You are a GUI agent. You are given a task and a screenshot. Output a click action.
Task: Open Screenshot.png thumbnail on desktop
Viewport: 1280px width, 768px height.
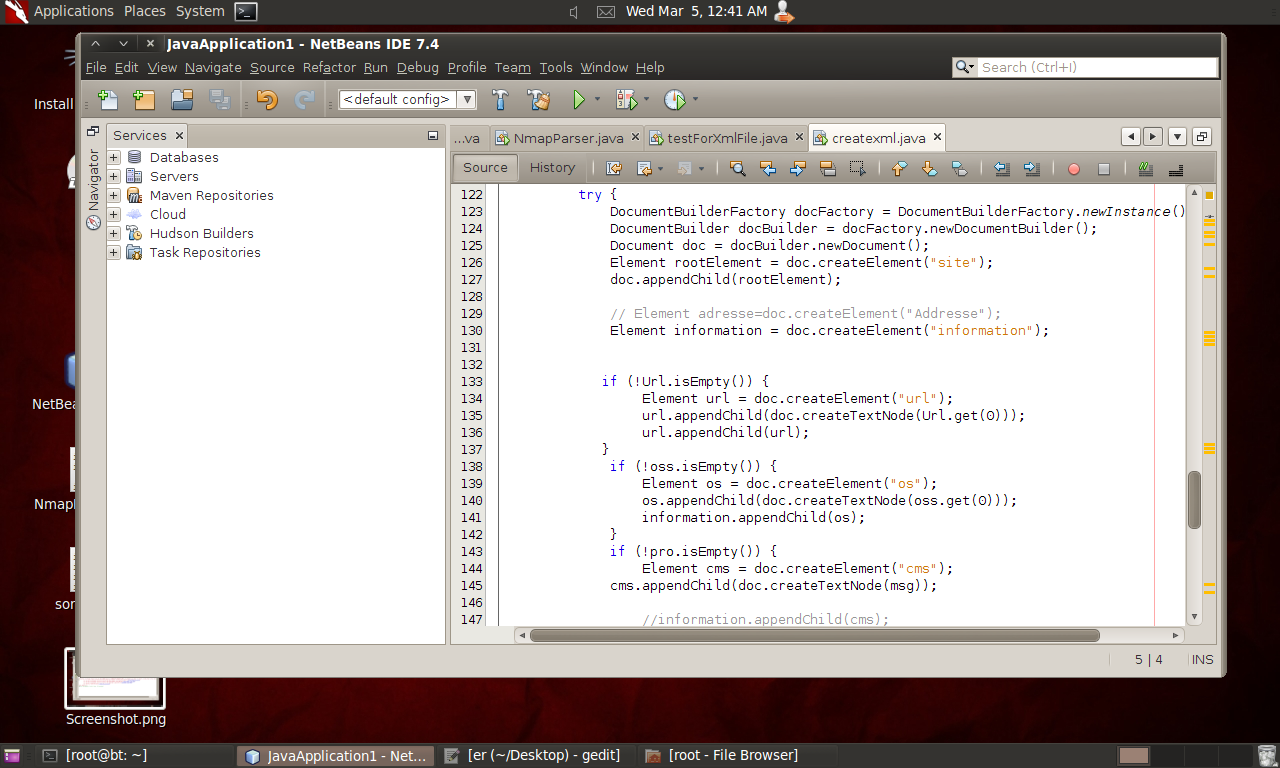115,680
